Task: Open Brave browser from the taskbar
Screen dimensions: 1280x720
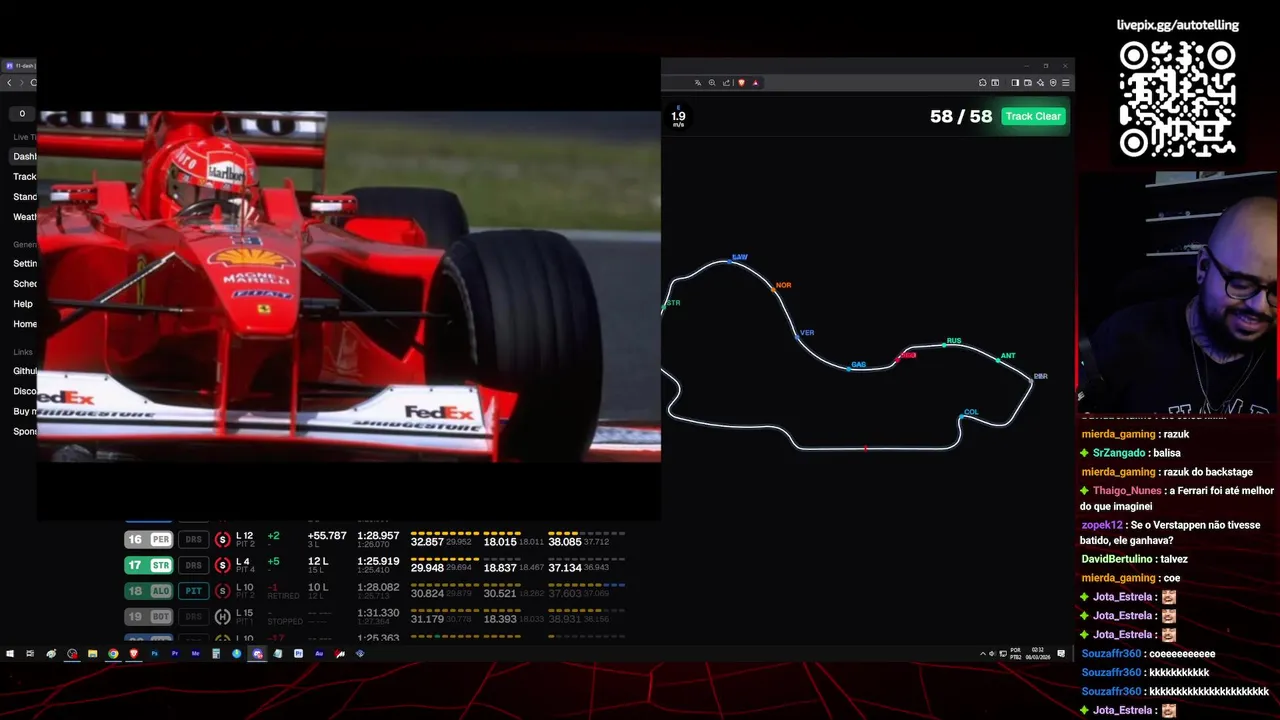Action: (x=134, y=654)
